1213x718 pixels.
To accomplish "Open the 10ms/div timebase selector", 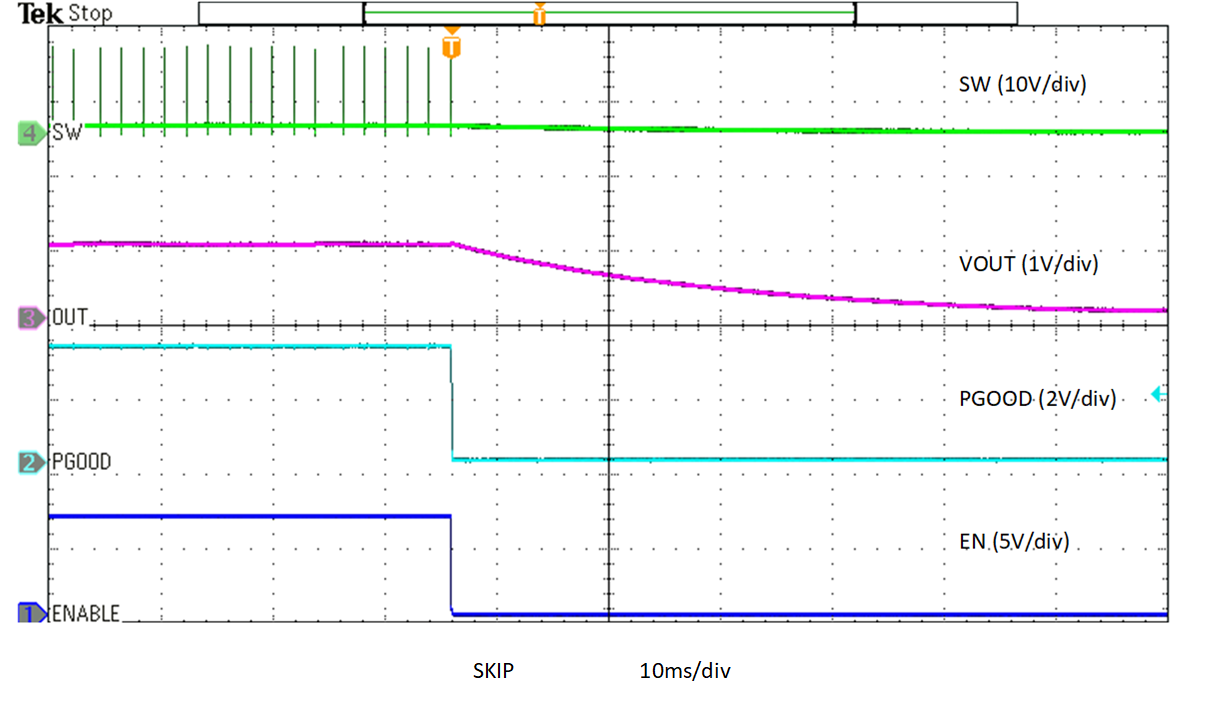I will click(685, 671).
